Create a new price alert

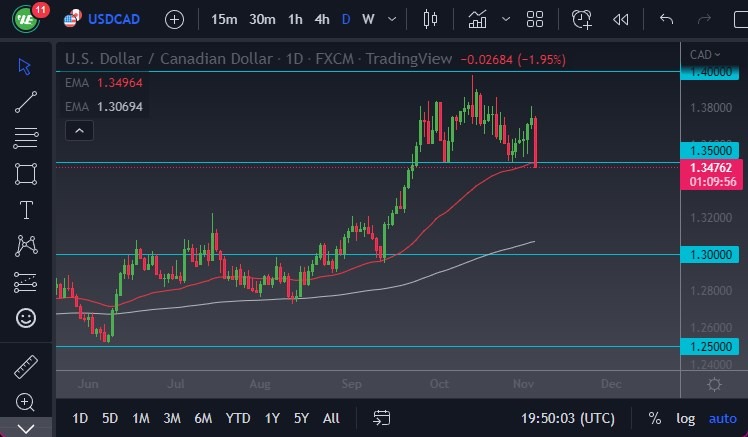click(x=582, y=20)
